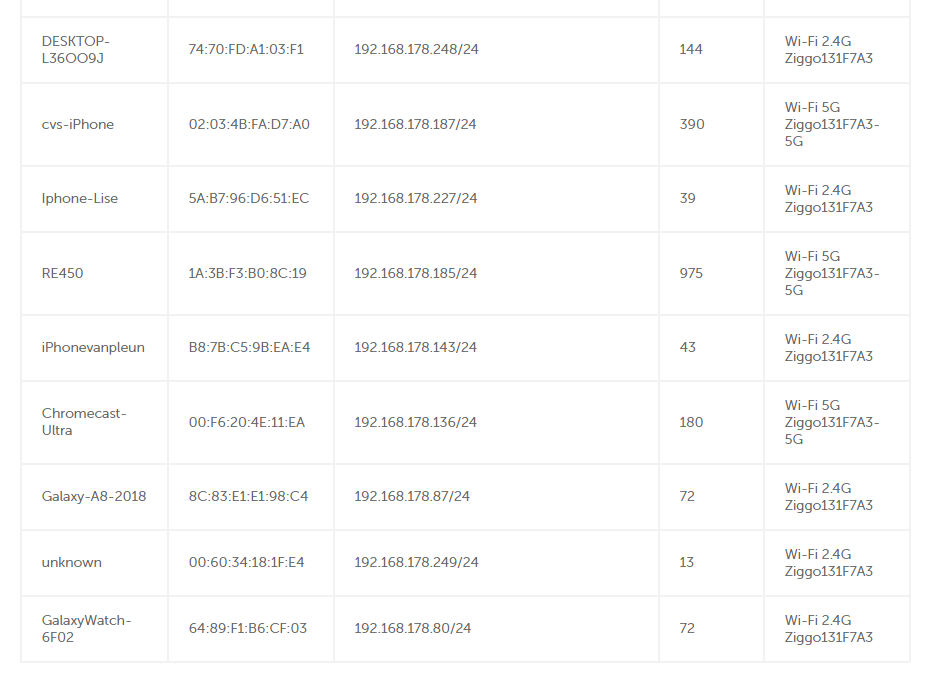The width and height of the screenshot is (934, 686).
Task: Select the unknown device entry
Action: point(72,562)
